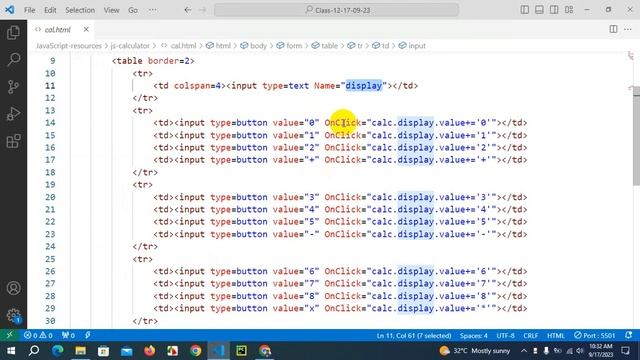The width and height of the screenshot is (640, 360).
Task: Open Mail app from taskbar
Action: [x=127, y=351]
